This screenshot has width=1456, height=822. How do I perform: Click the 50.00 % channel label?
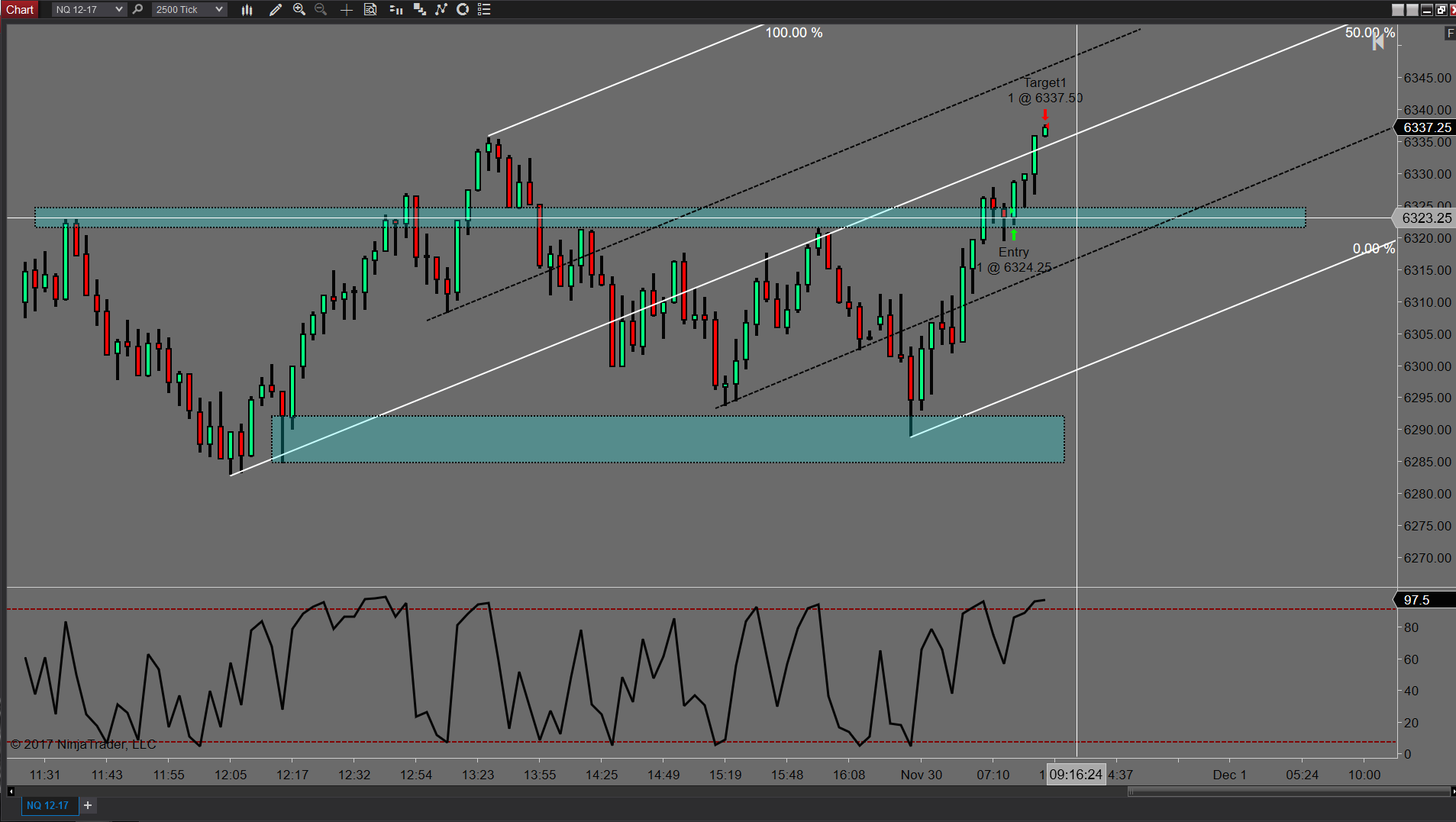[1370, 33]
